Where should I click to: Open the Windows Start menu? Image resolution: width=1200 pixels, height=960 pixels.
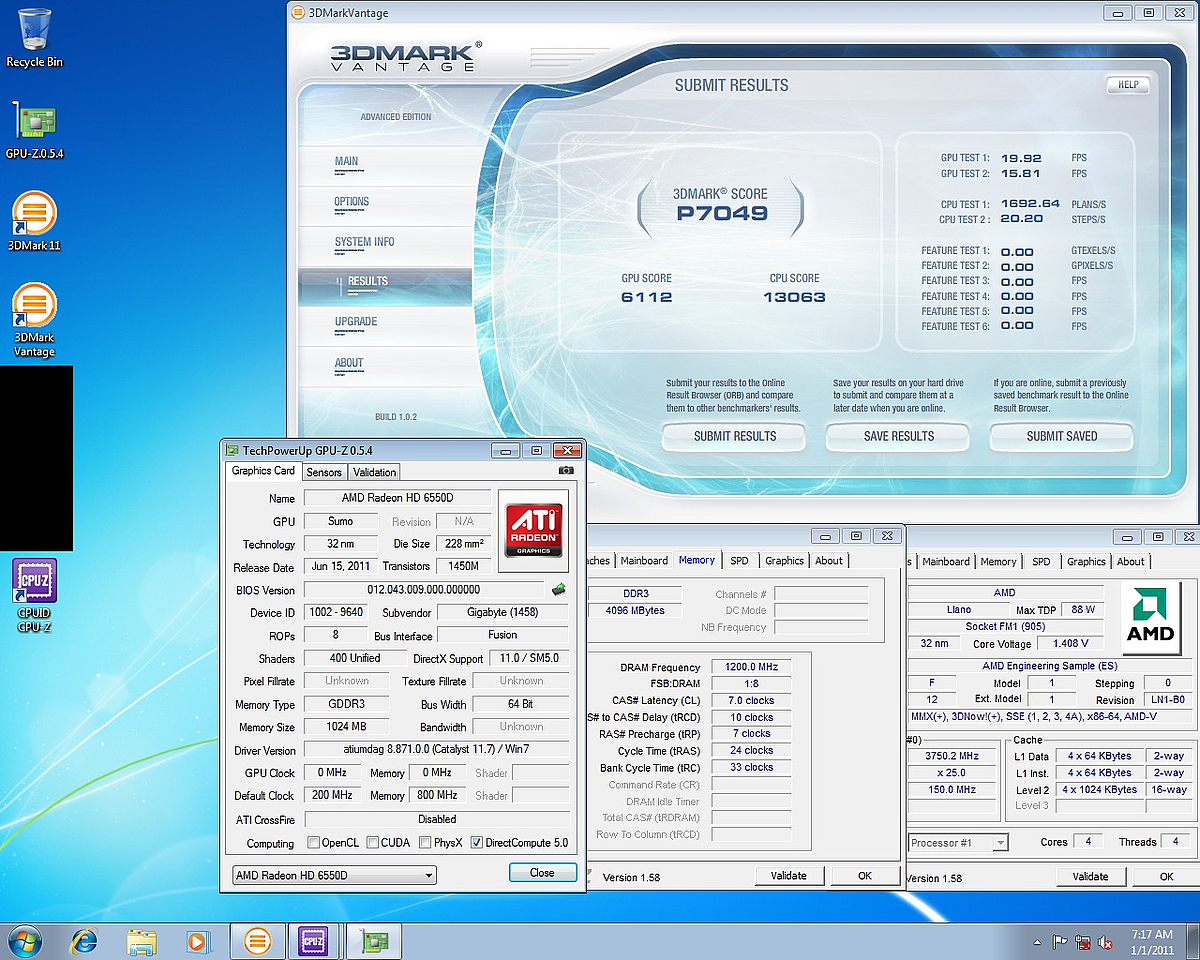click(x=24, y=941)
